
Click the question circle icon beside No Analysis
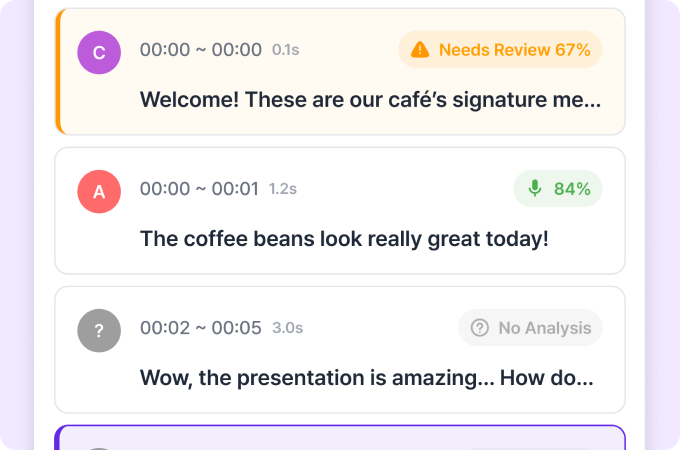pyautogui.click(x=480, y=327)
